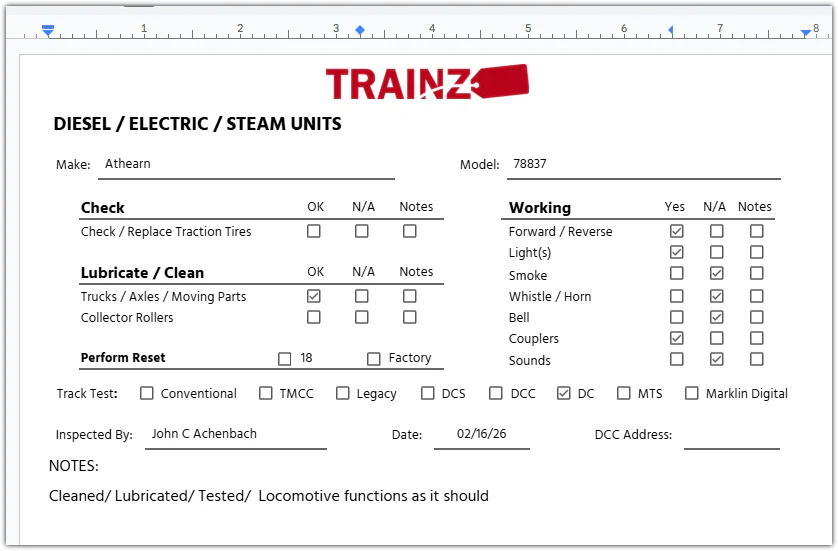Check N/A for Light(s)
This screenshot has height=551, width=838.
click(x=717, y=252)
